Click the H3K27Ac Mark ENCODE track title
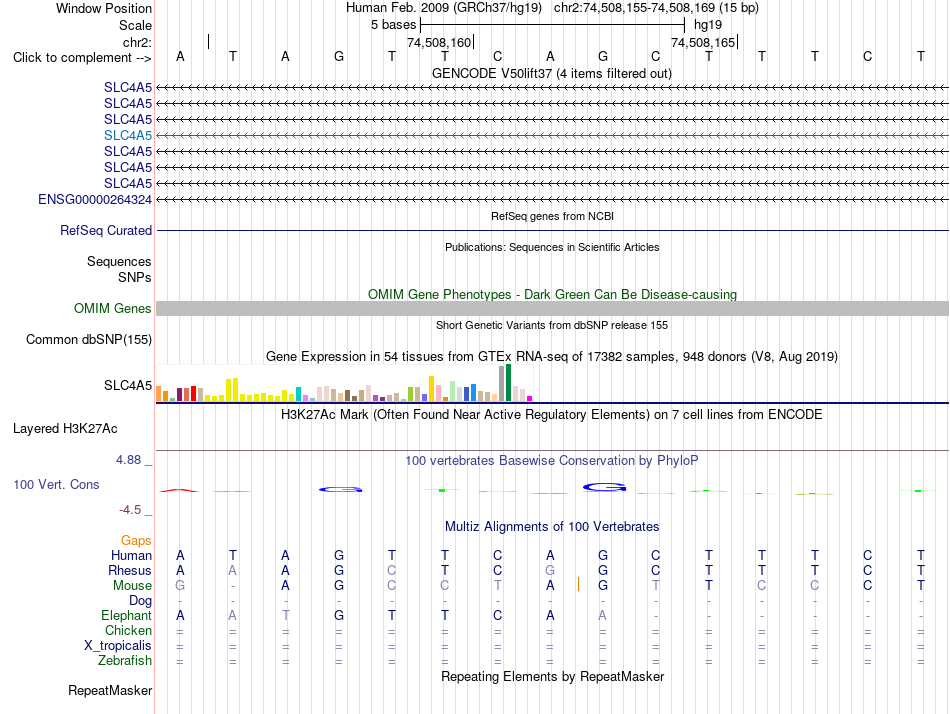This screenshot has height=714, width=950. pos(552,415)
